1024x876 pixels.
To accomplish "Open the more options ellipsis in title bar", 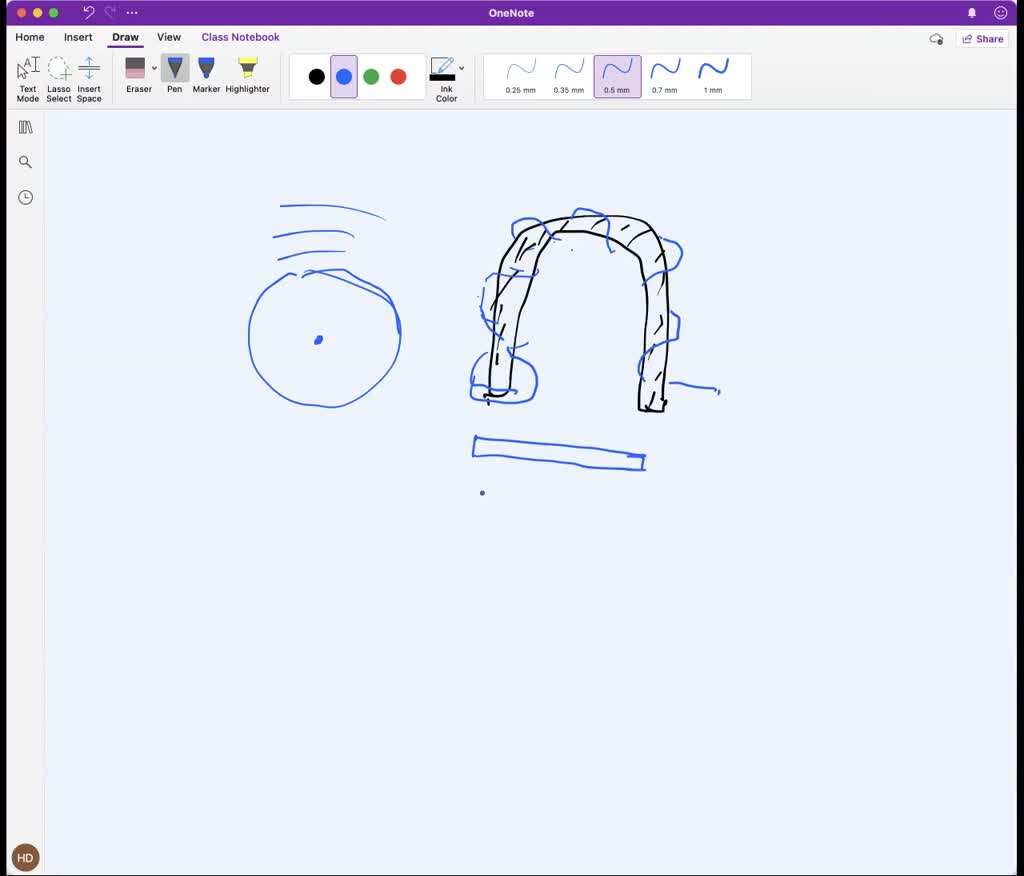I will coord(132,13).
